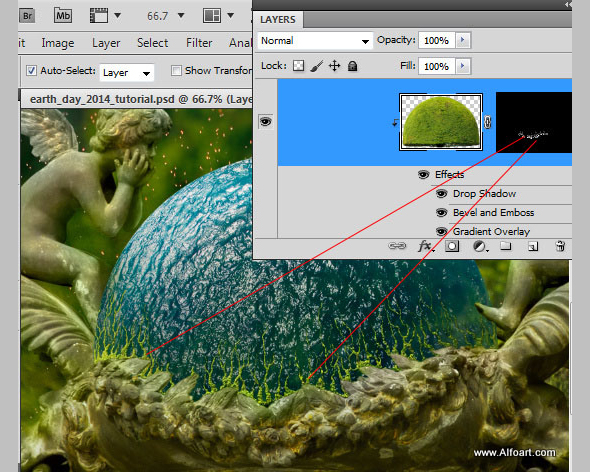Select the black layer mask thumbnail

pyautogui.click(x=534, y=122)
